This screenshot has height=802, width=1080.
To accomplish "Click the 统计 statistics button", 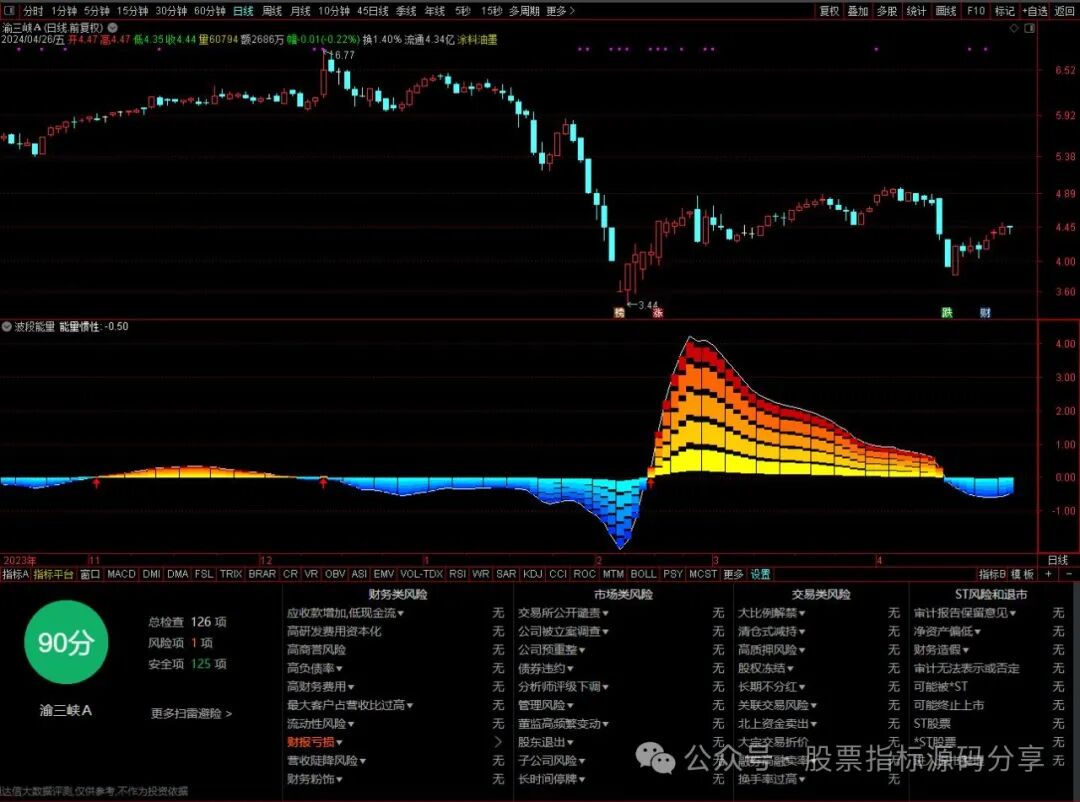I will click(916, 11).
